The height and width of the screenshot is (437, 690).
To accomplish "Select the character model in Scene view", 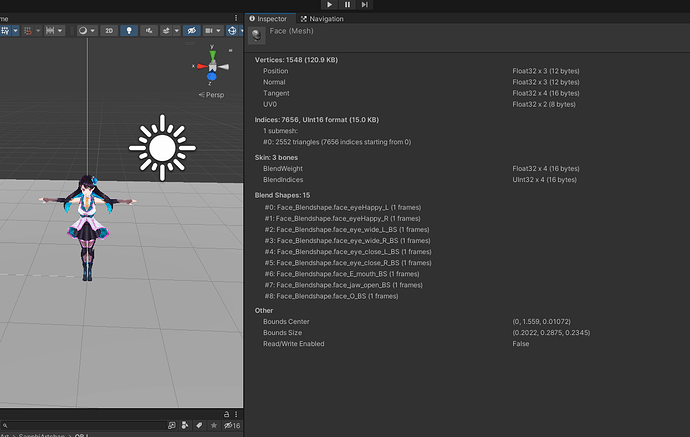I will pos(88,227).
